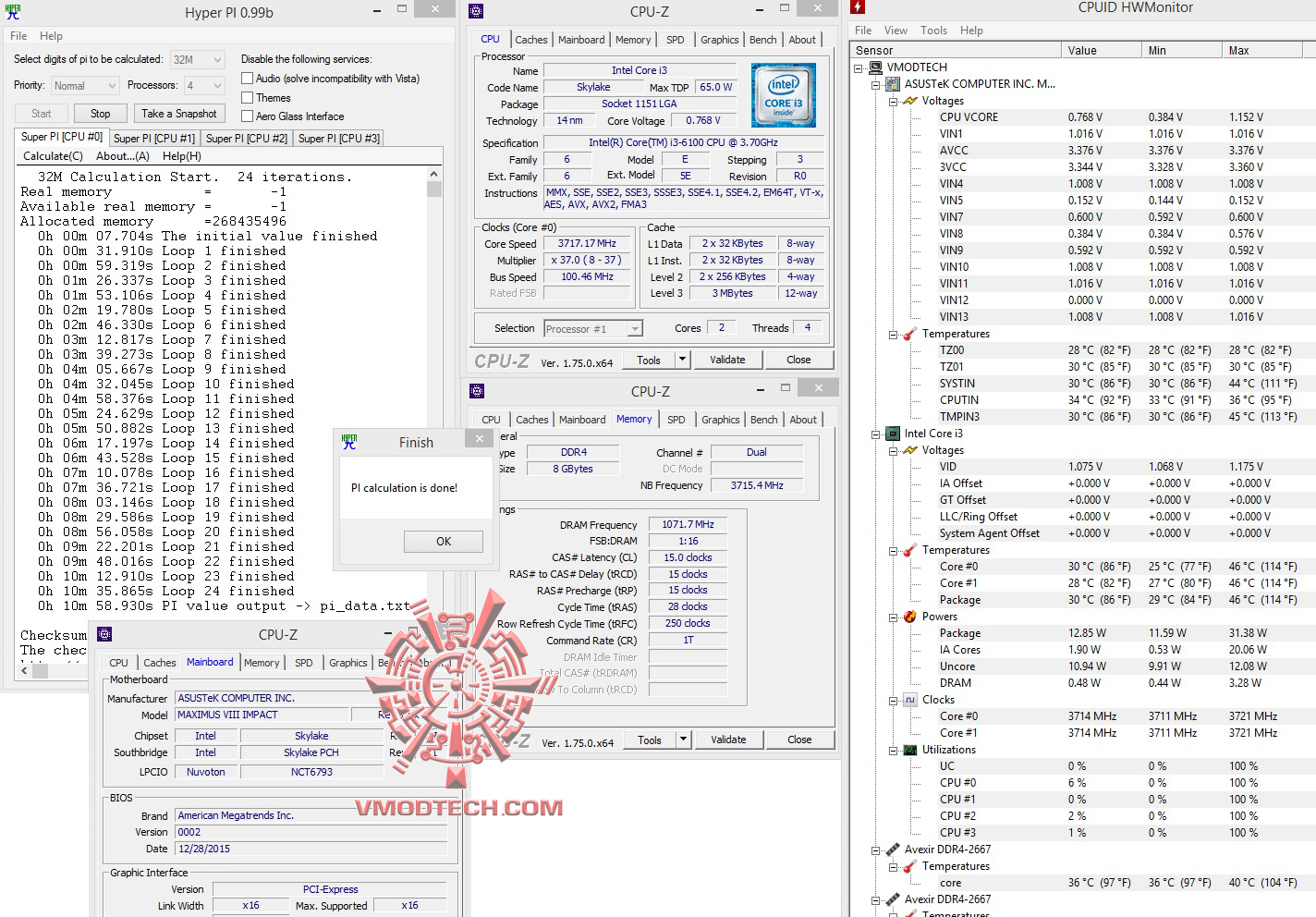Click the Super PI icon in Finish dialog
Screen dimensions: 1316x917
point(348,442)
